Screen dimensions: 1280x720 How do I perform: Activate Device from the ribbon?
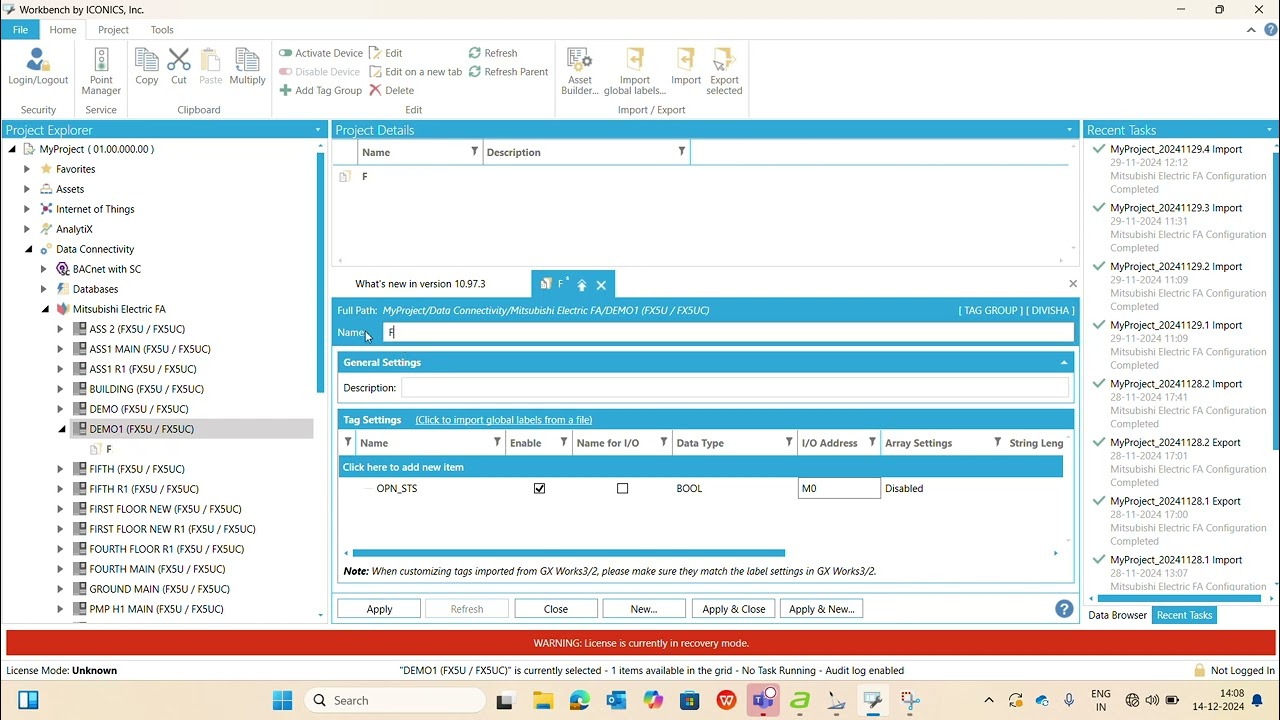point(321,53)
